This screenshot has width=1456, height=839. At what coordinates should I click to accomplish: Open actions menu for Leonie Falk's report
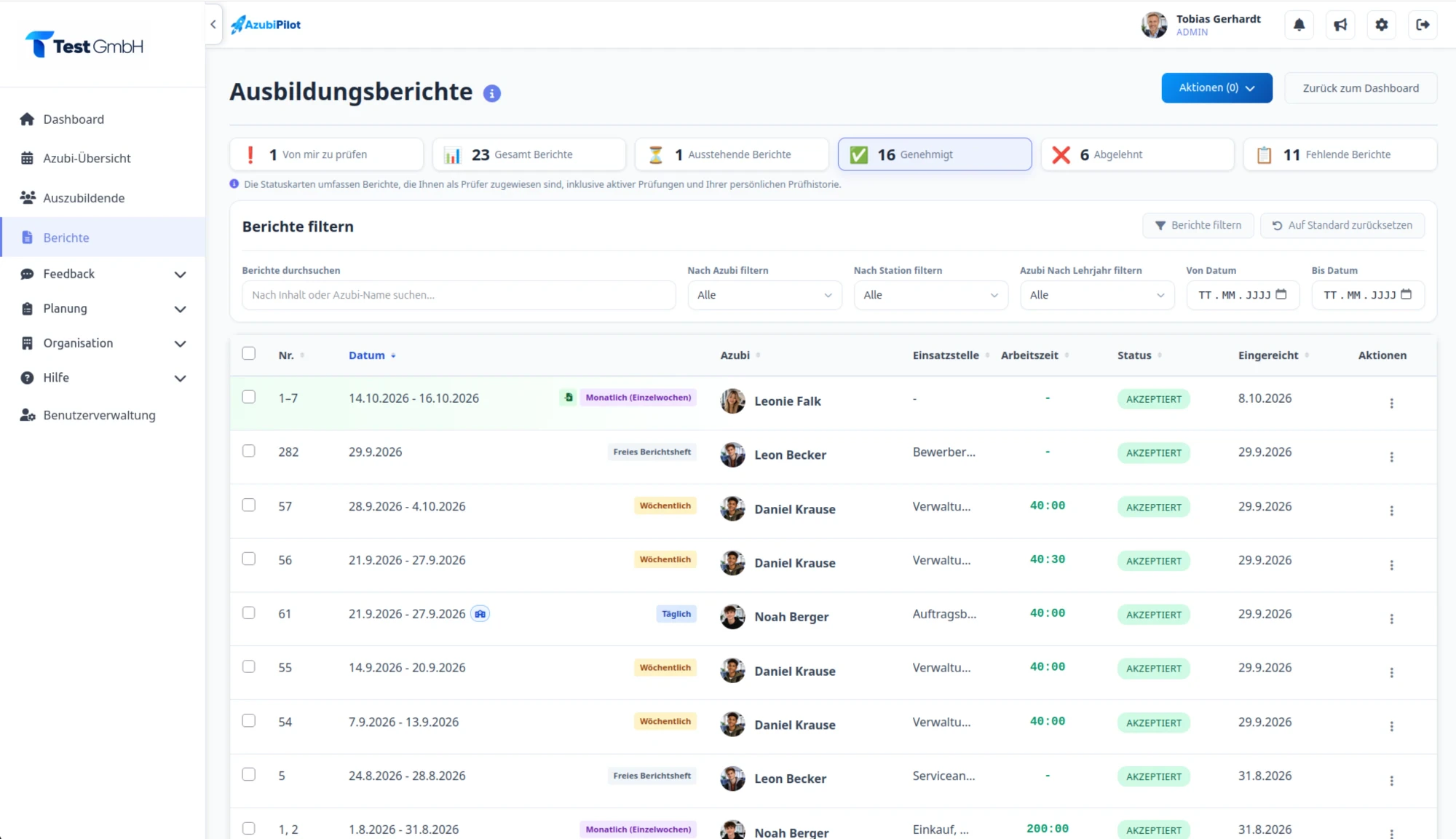coord(1391,403)
